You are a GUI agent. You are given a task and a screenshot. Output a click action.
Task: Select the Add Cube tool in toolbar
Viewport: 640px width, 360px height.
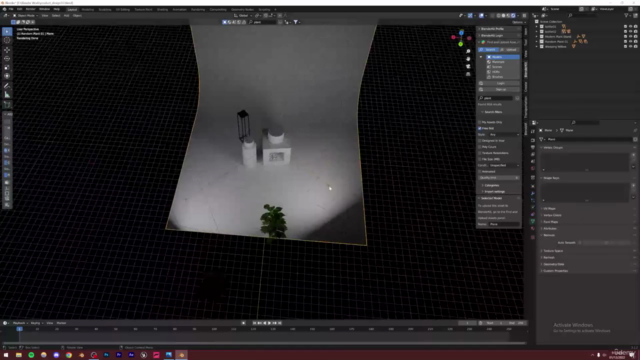click(7, 104)
